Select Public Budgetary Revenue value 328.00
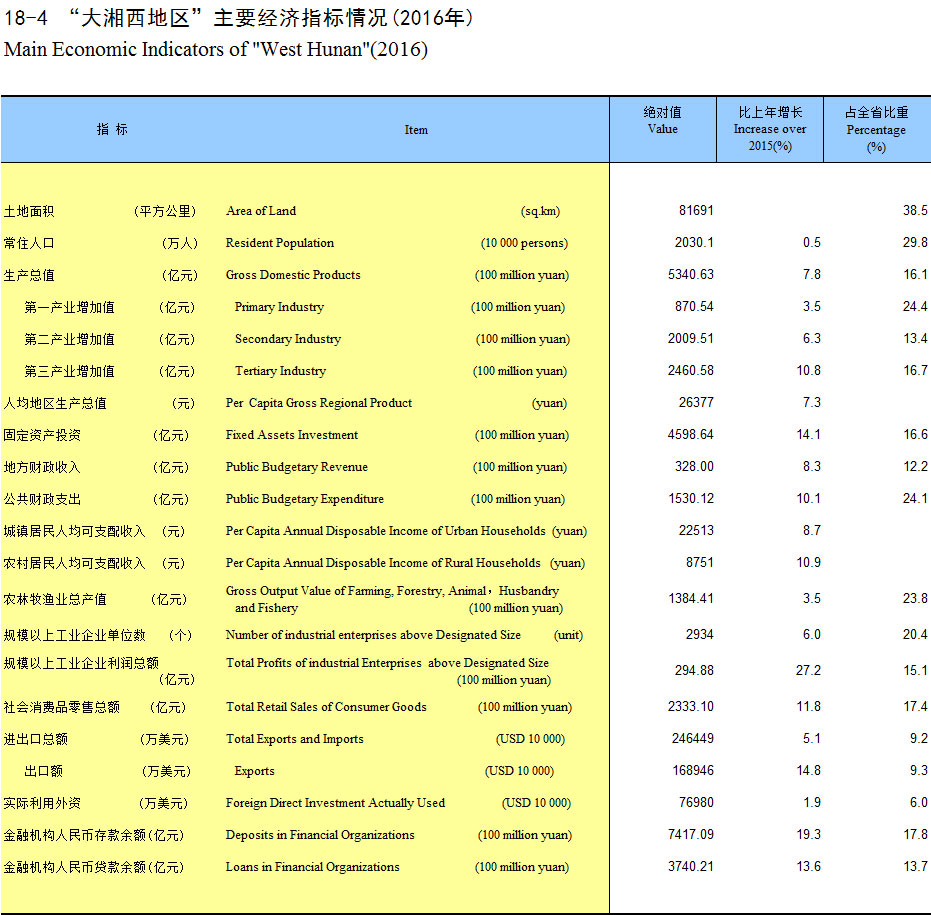Image resolution: width=931 pixels, height=915 pixels. click(x=694, y=467)
